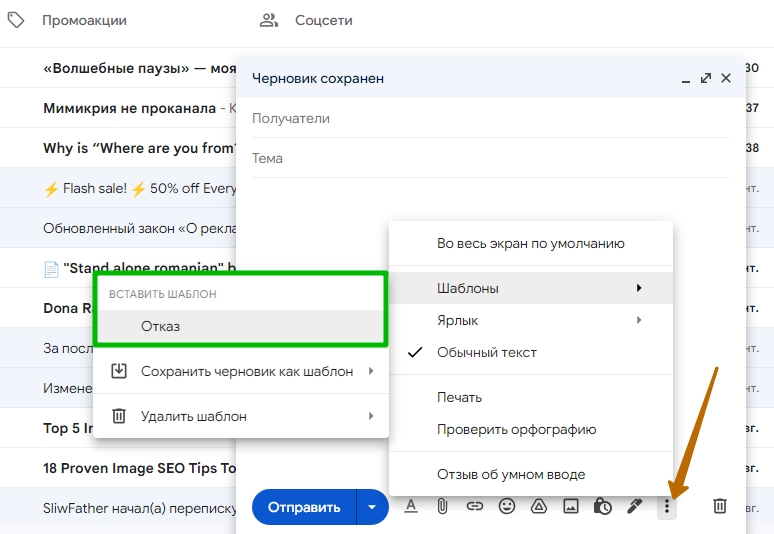
Task: Open text formatting options icon
Action: coord(411,506)
